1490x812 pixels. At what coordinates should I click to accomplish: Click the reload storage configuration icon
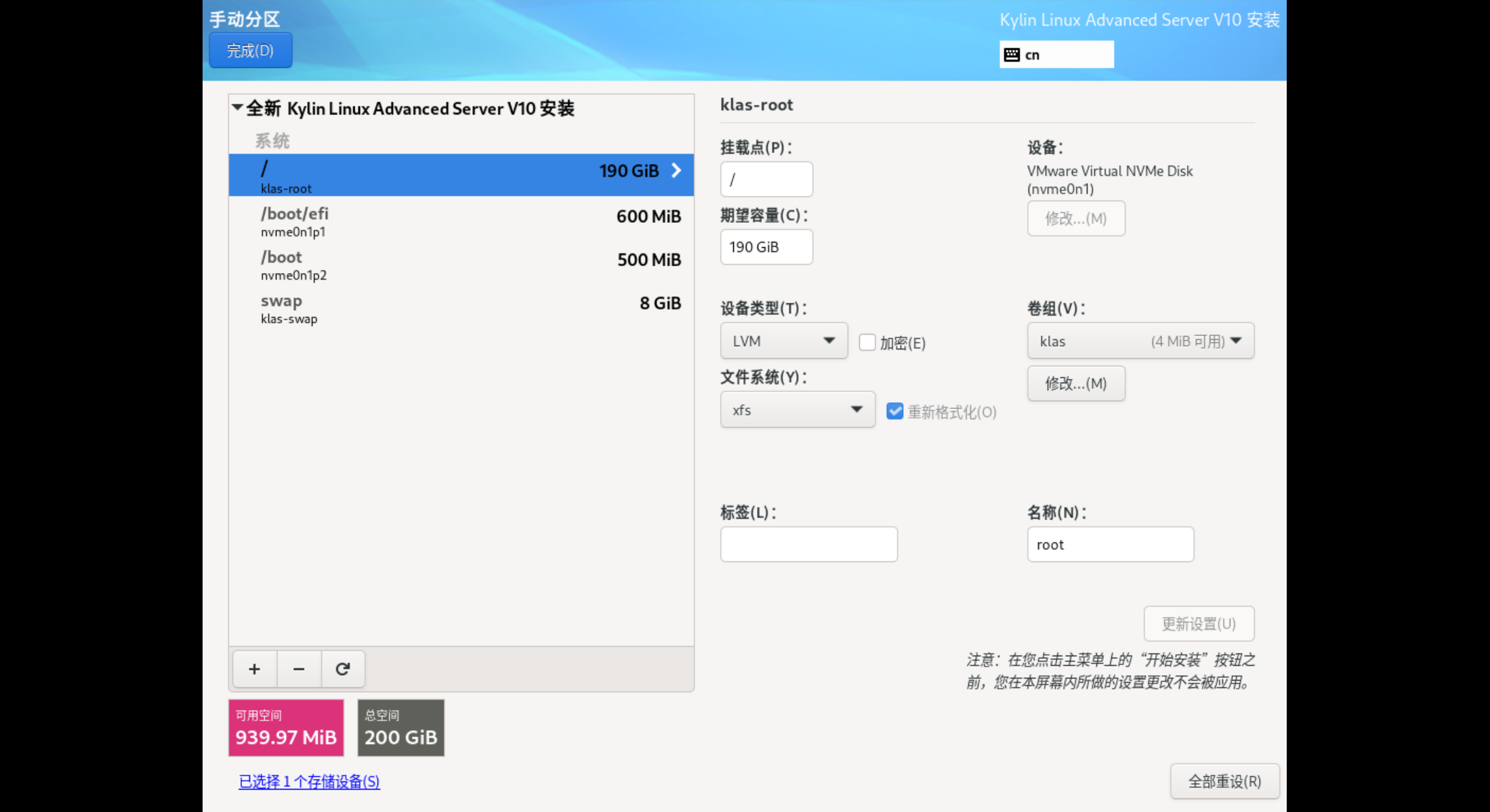pos(343,669)
